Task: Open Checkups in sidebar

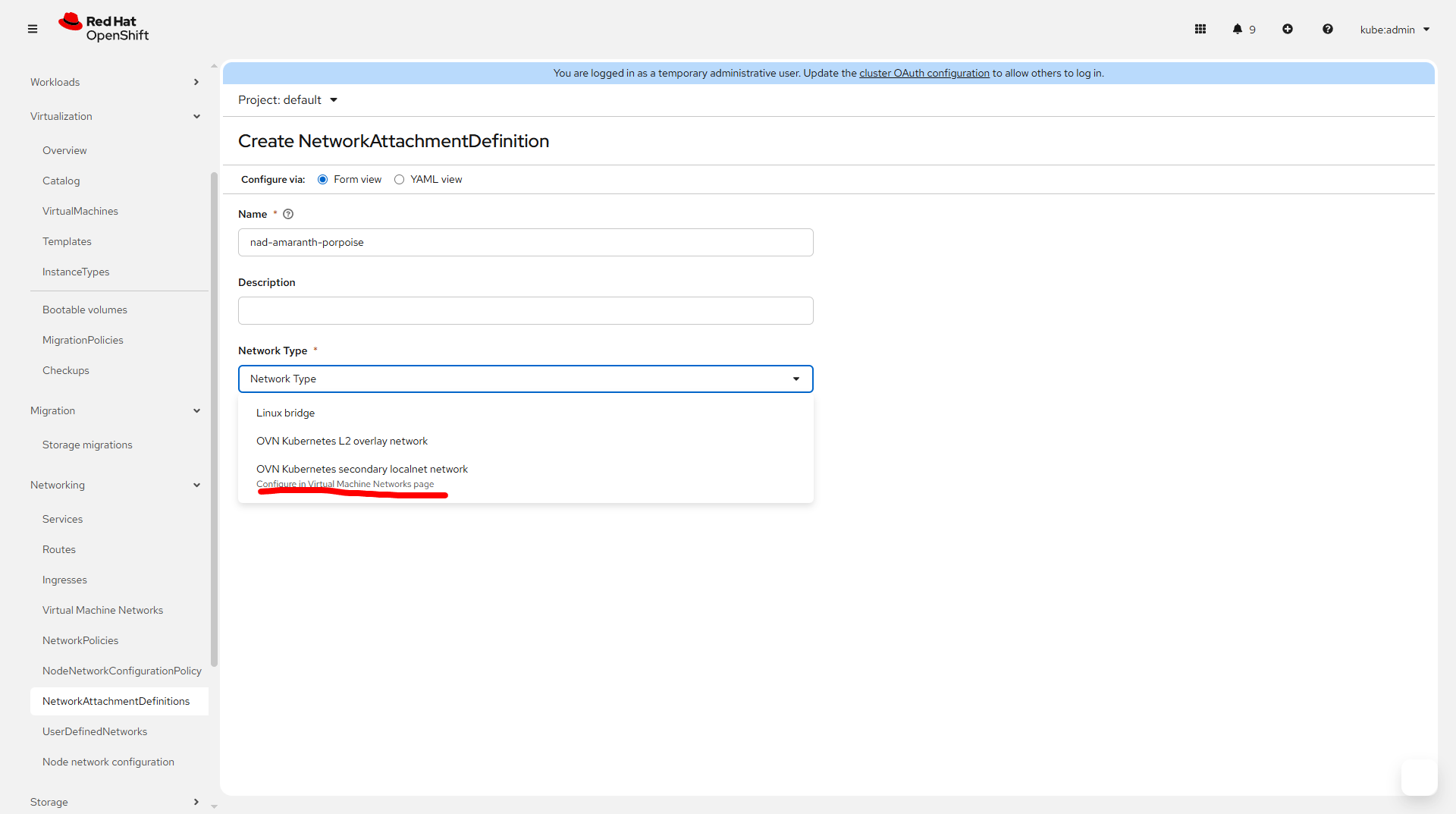Action: (x=66, y=370)
